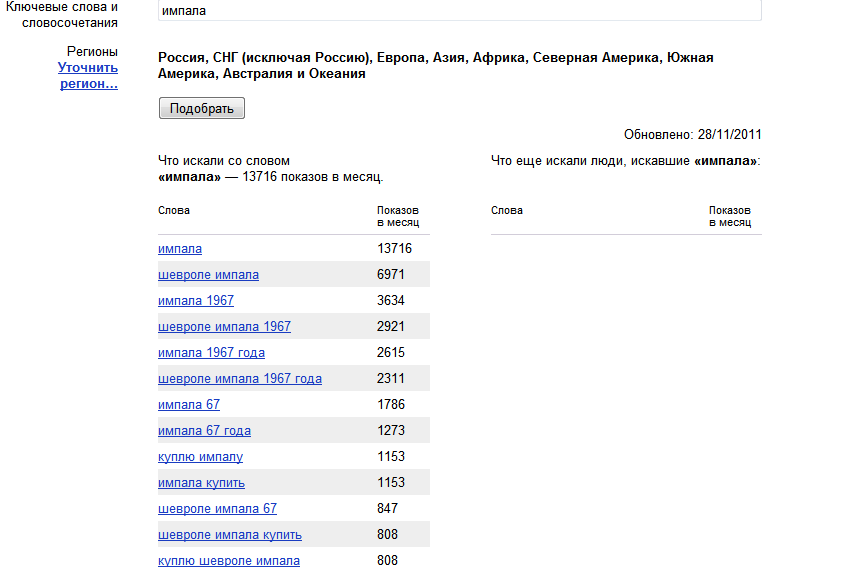Image resolution: width=854 pixels, height=567 pixels.
Task: Open the Уточнить регион link
Action: pos(88,76)
